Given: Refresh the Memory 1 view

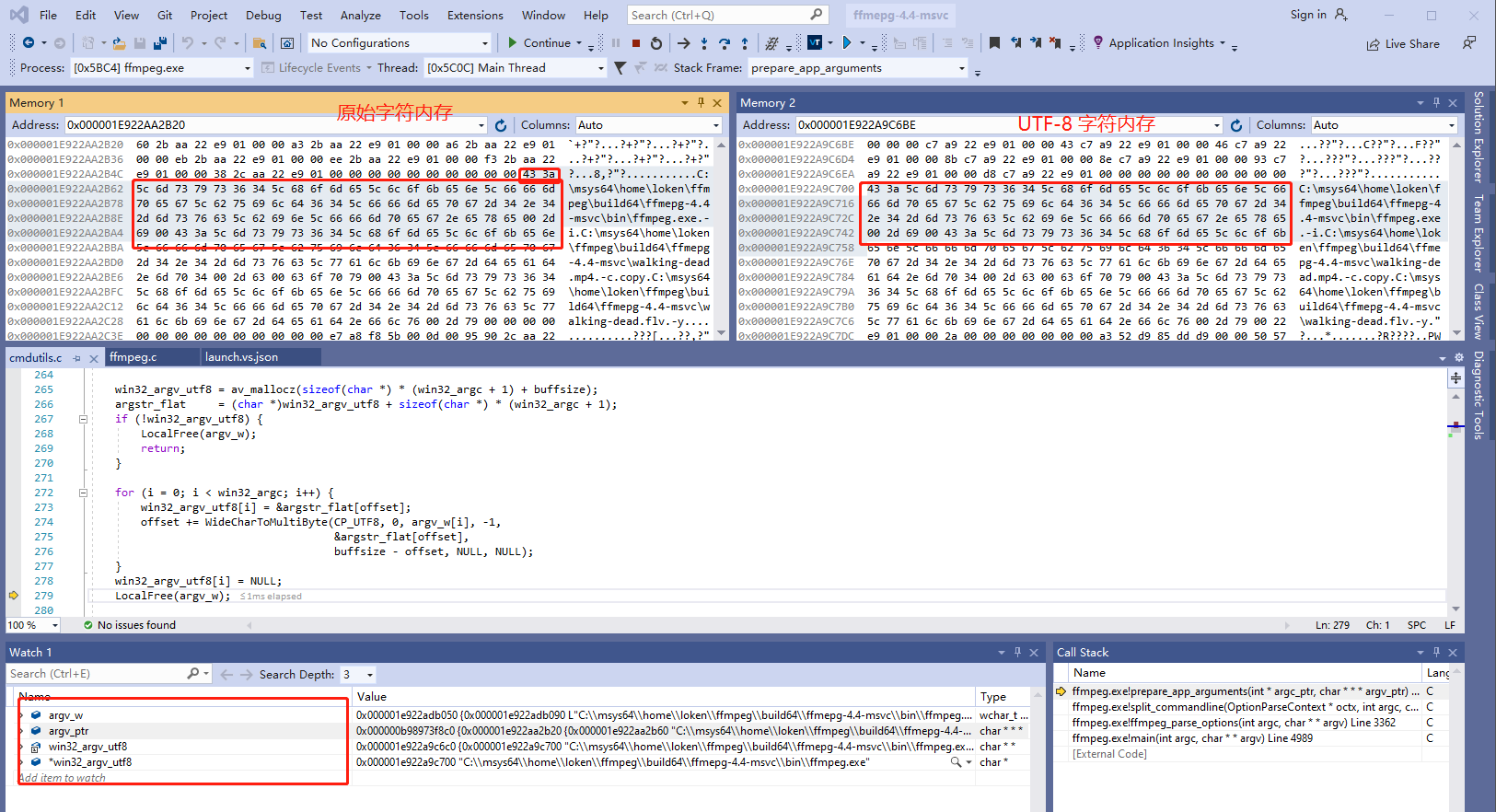Looking at the screenshot, I should point(501,125).
